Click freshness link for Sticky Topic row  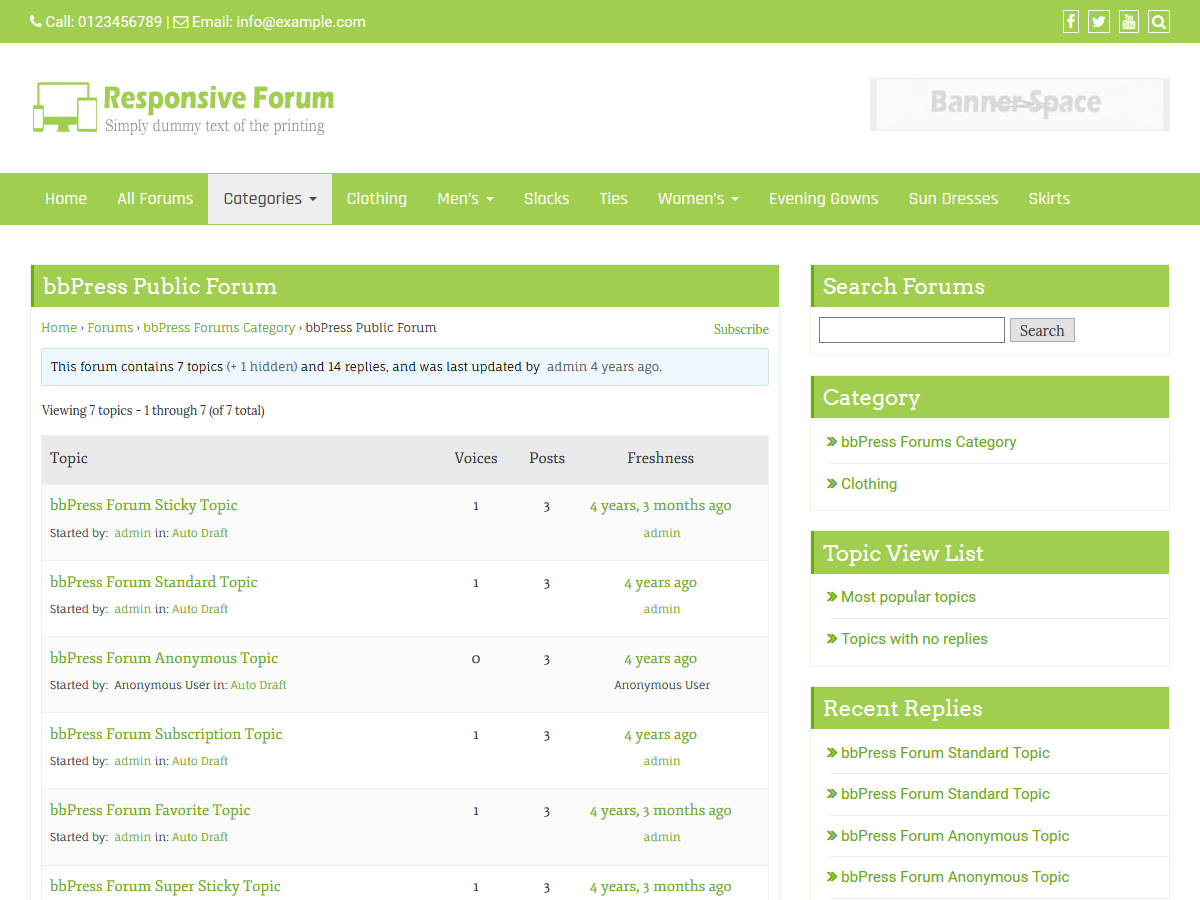[x=660, y=506]
